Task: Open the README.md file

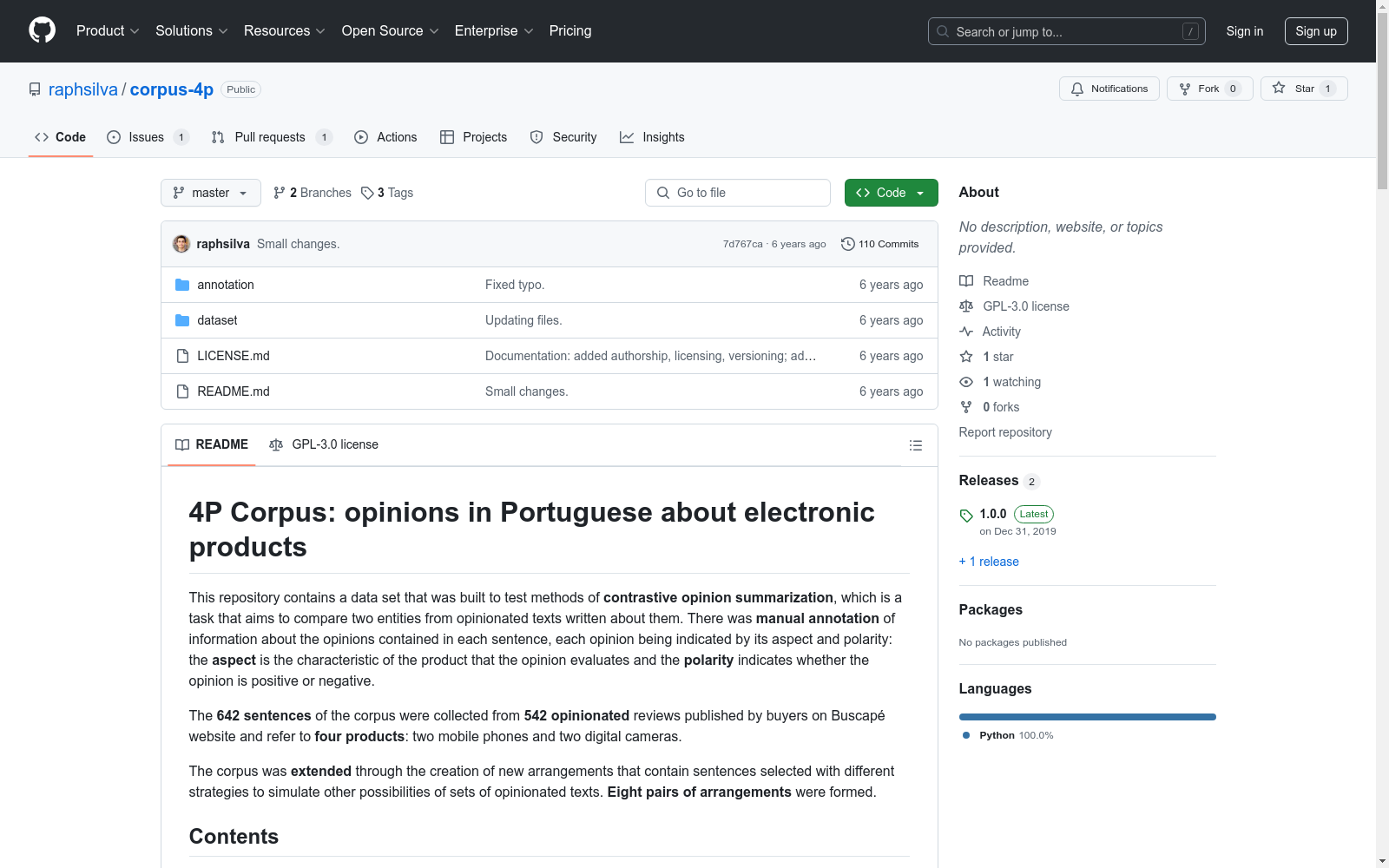Action: tap(234, 391)
